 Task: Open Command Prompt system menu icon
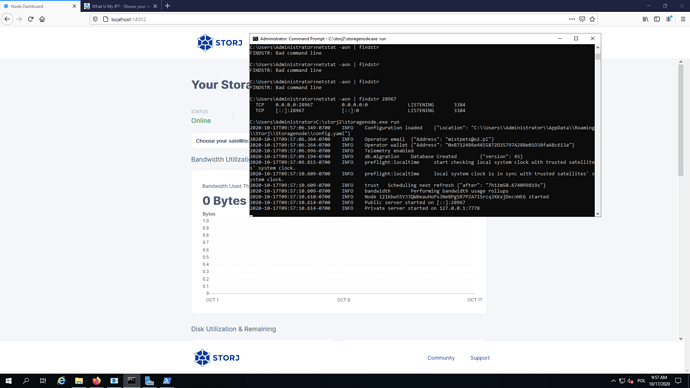[255, 39]
